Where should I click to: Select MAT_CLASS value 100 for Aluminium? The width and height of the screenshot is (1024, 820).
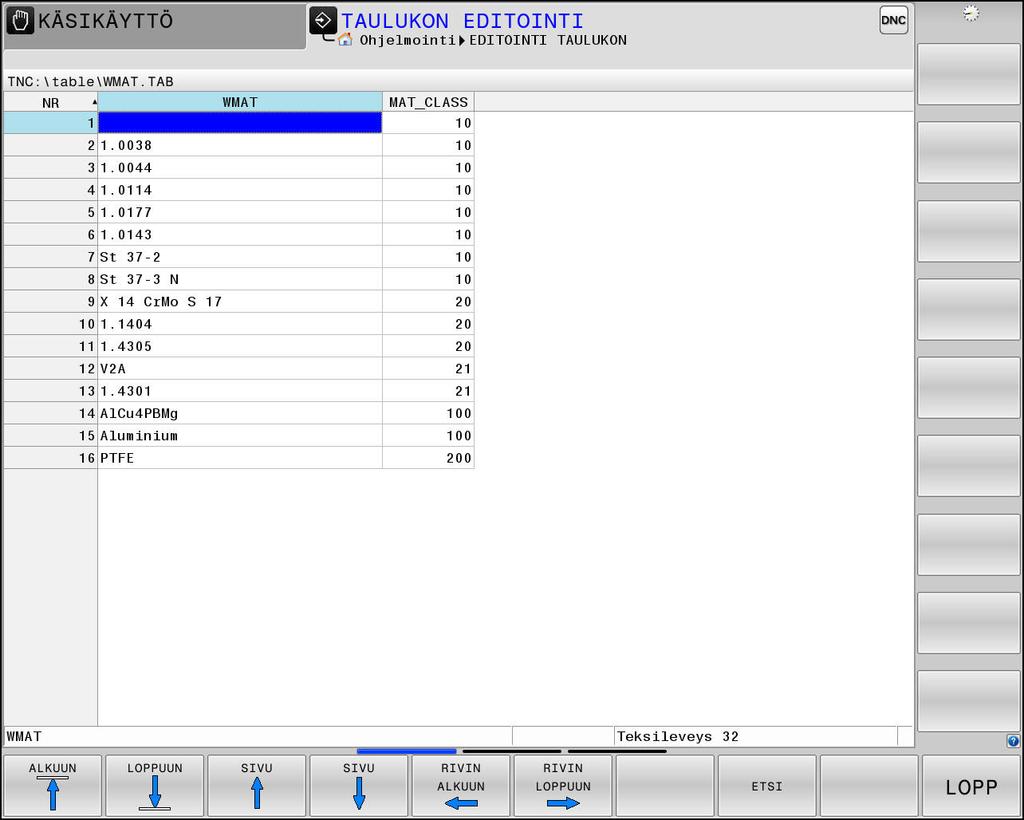(428, 435)
